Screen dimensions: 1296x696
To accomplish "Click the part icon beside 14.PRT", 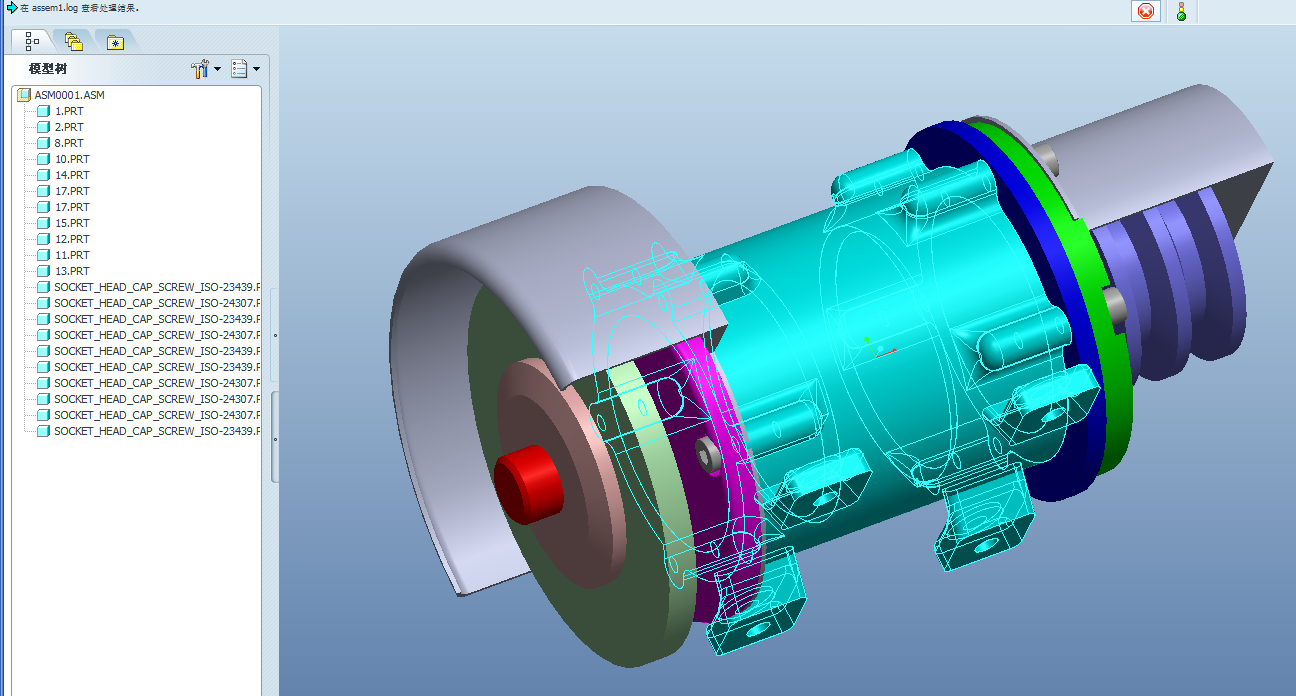I will [43, 175].
